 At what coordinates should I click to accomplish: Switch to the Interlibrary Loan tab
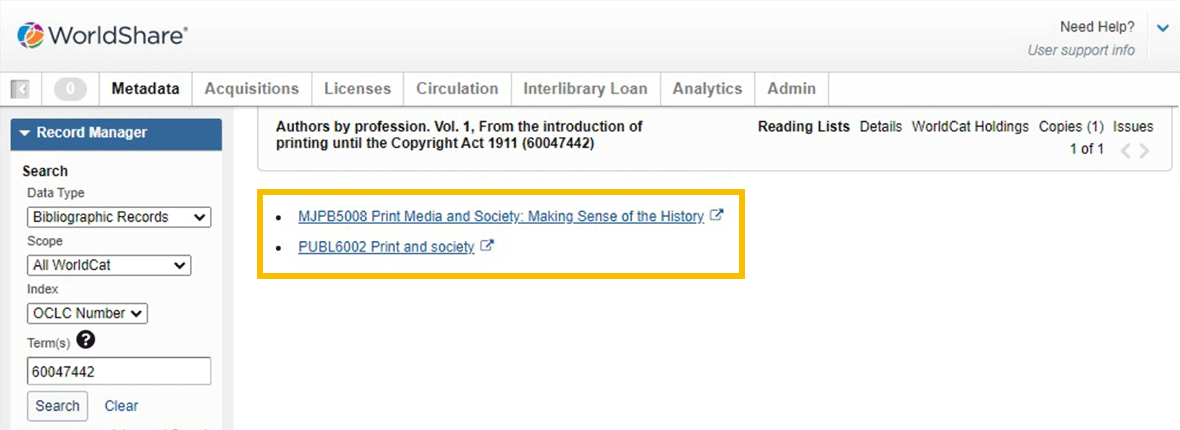[585, 89]
